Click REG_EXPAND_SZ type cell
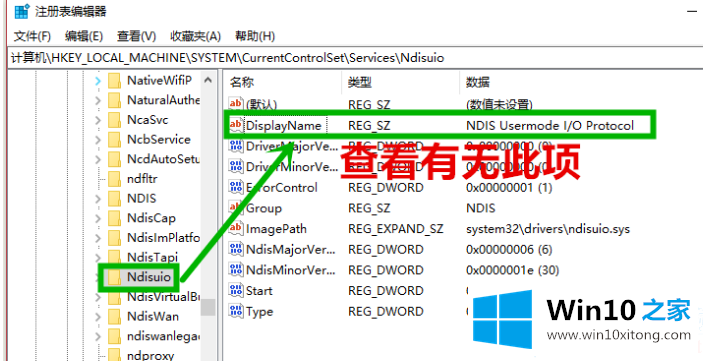 [395, 229]
